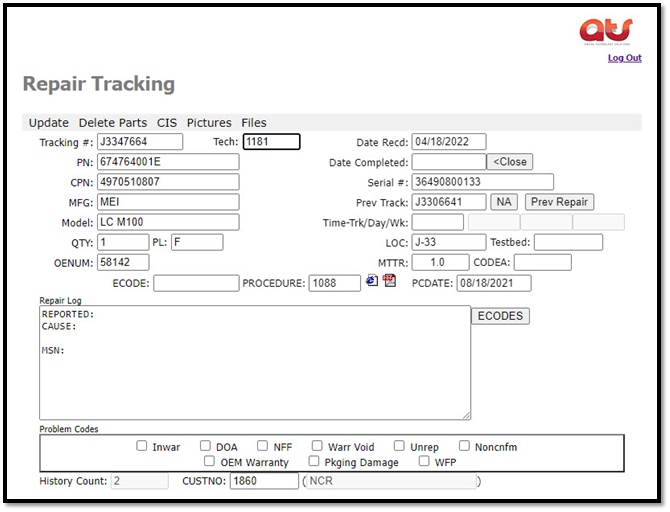The image size is (670, 512).
Task: Open the procedure web page icon
Action: click(372, 281)
